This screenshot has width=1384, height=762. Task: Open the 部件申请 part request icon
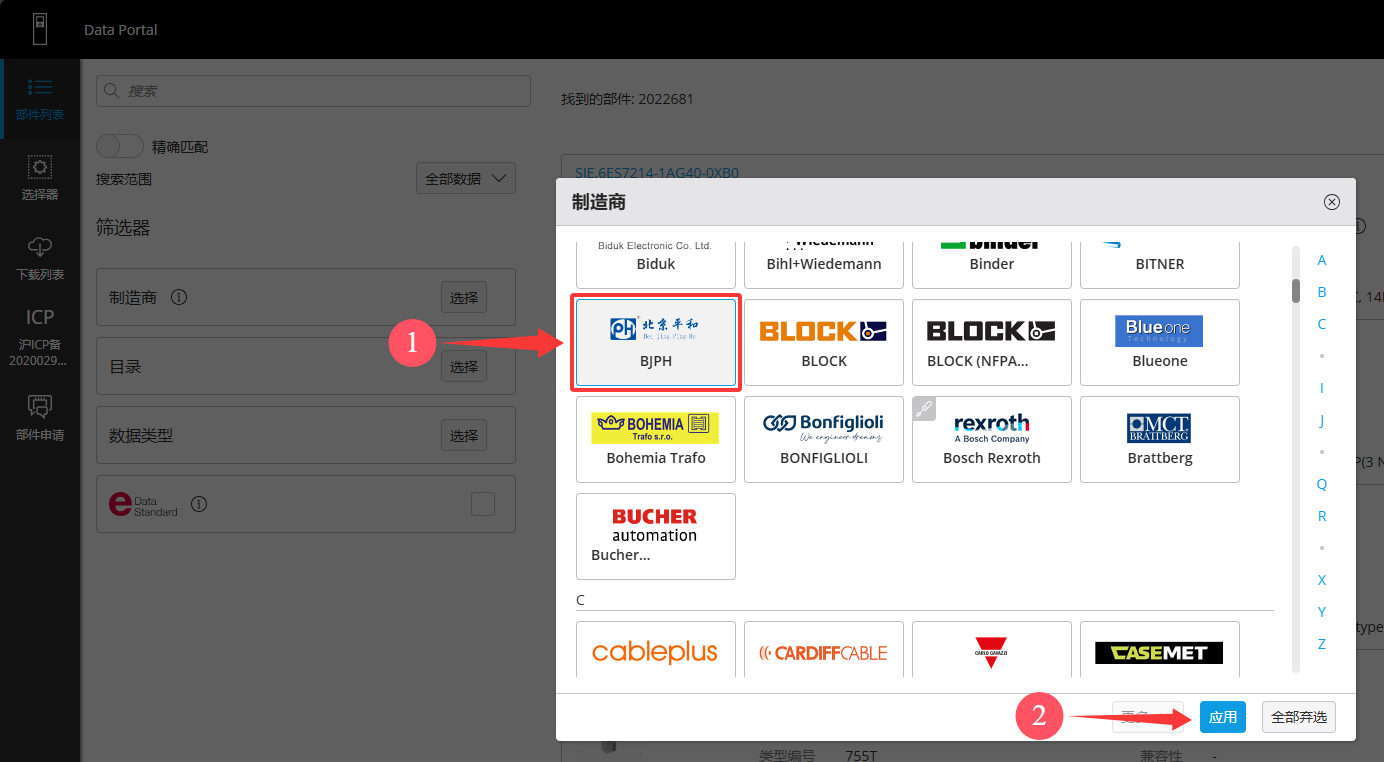(x=40, y=417)
